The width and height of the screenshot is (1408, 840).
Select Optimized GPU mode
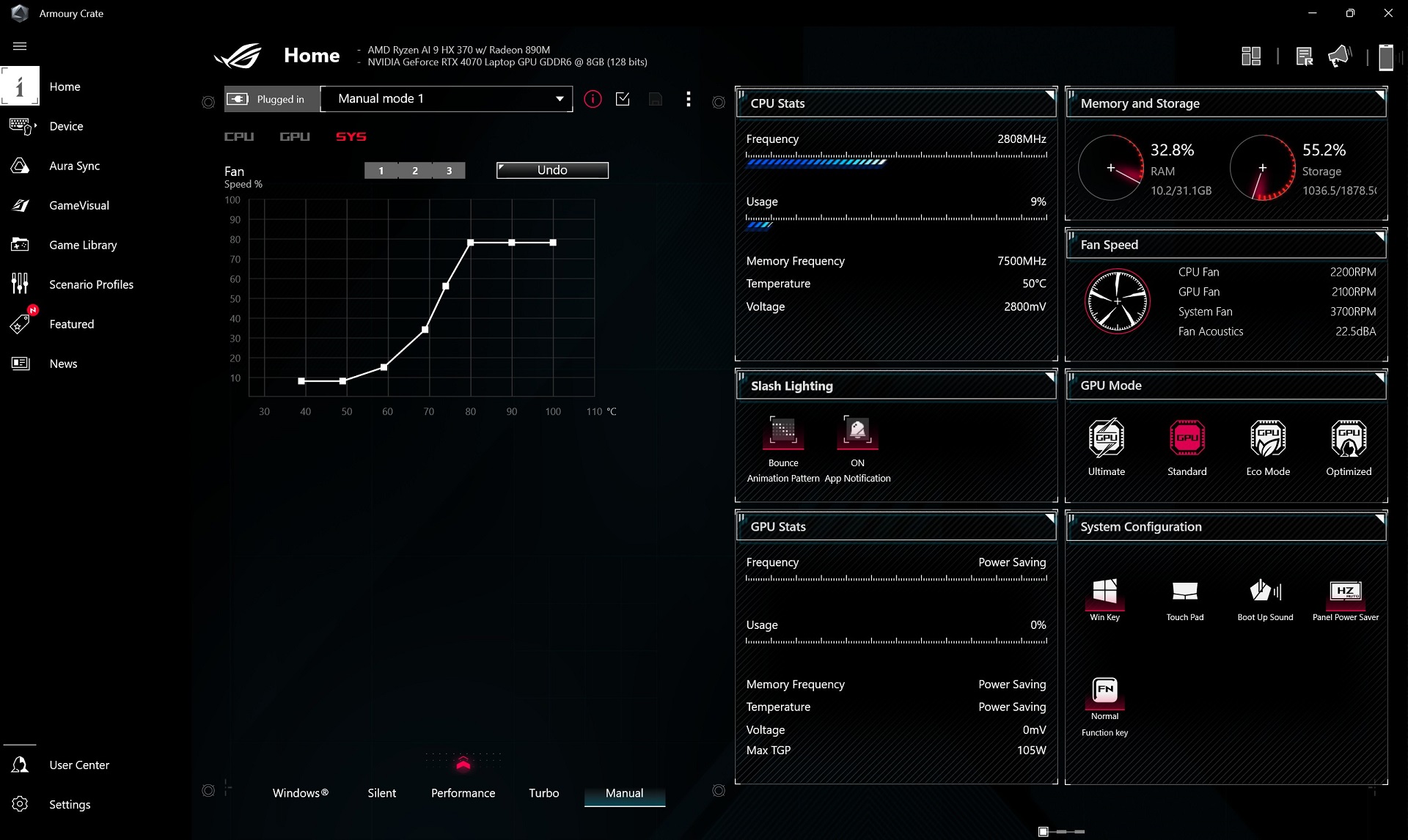(x=1349, y=438)
